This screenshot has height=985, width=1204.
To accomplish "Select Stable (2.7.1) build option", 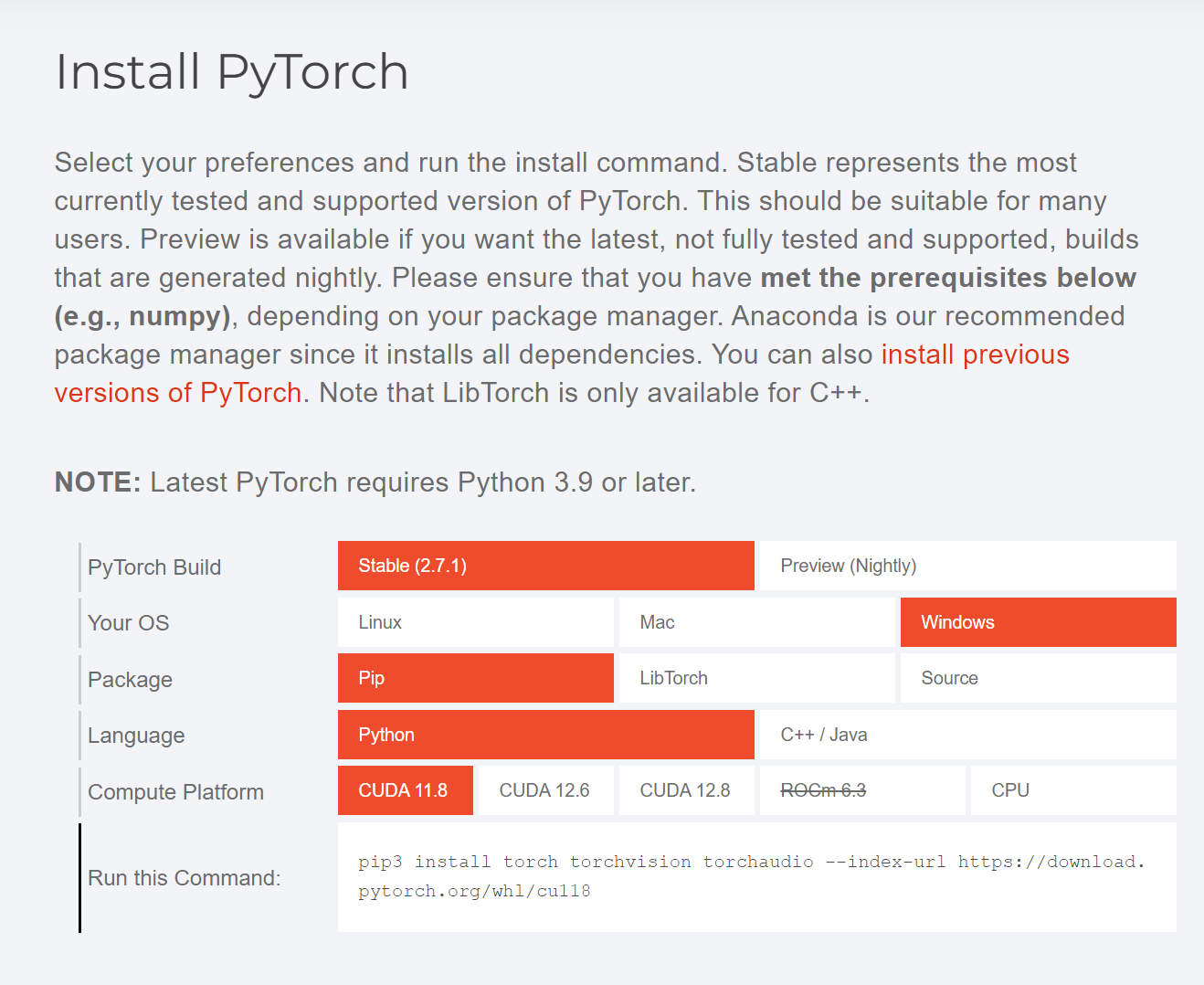I will [x=545, y=566].
